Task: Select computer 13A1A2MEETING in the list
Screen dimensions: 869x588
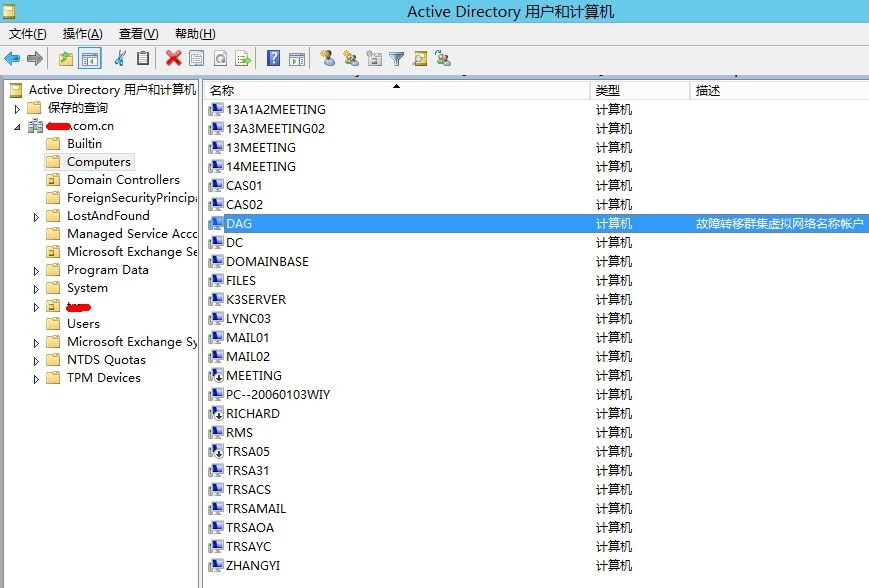Action: (275, 110)
